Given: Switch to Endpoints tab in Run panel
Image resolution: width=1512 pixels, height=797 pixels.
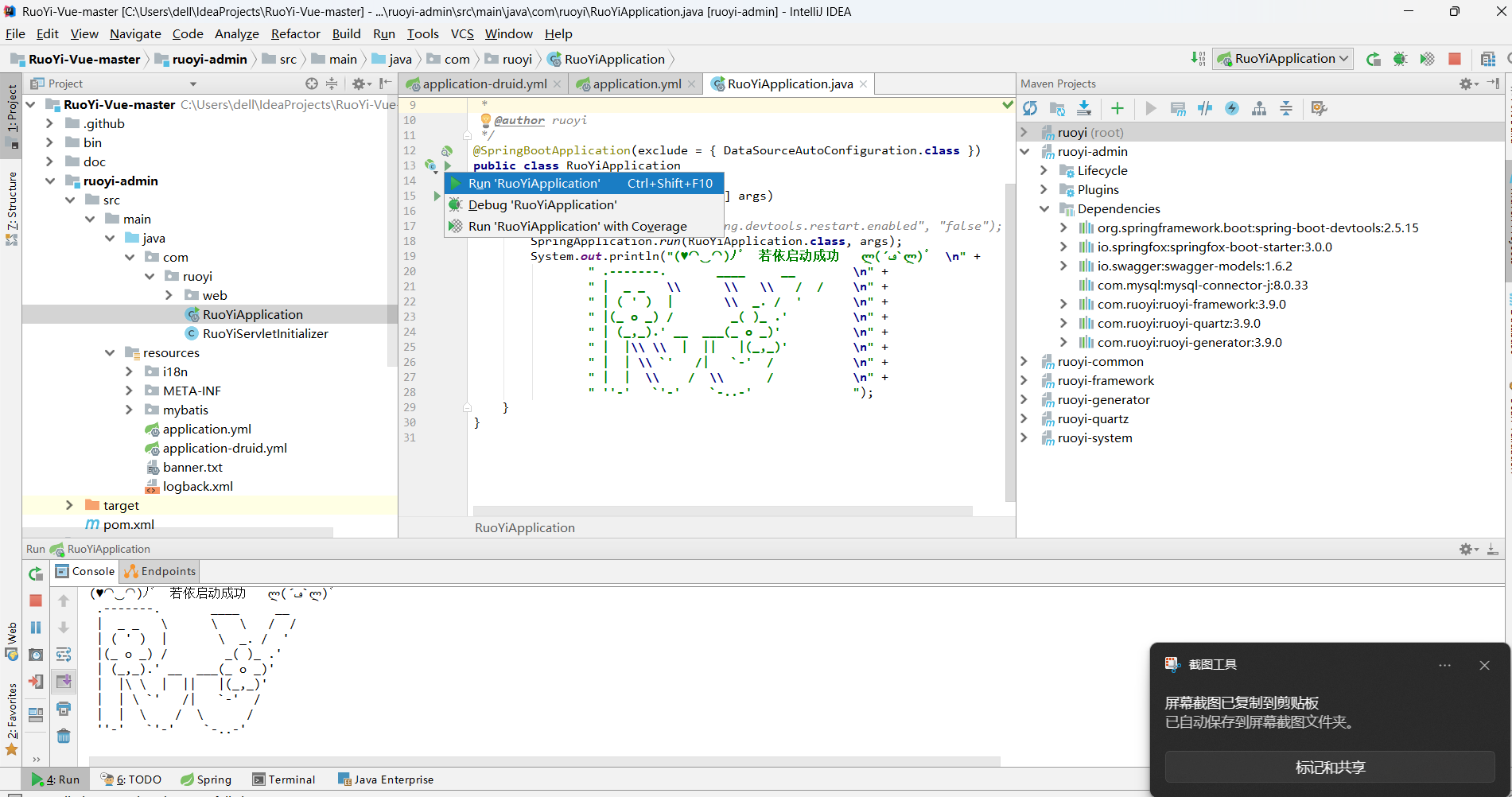Looking at the screenshot, I should tap(160, 571).
